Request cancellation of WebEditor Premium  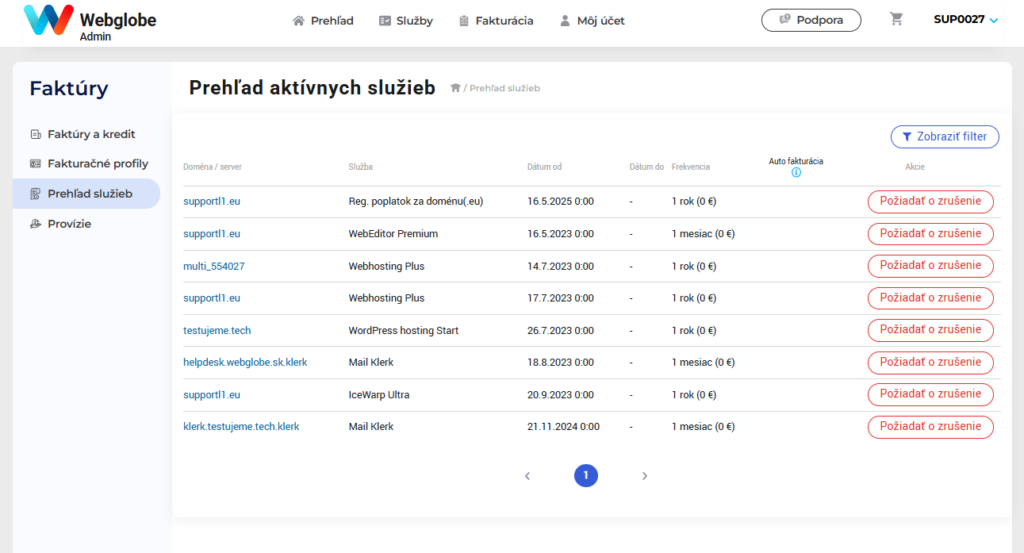pos(931,234)
